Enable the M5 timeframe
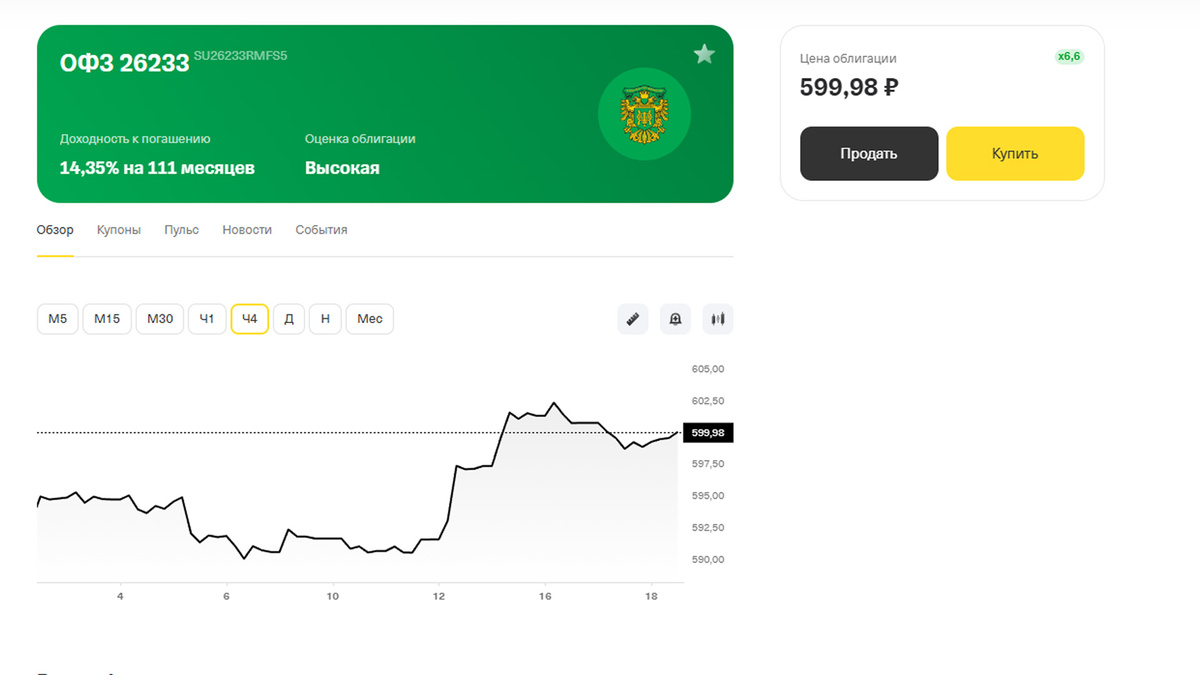Screen dimensions: 1200x675 57,318
